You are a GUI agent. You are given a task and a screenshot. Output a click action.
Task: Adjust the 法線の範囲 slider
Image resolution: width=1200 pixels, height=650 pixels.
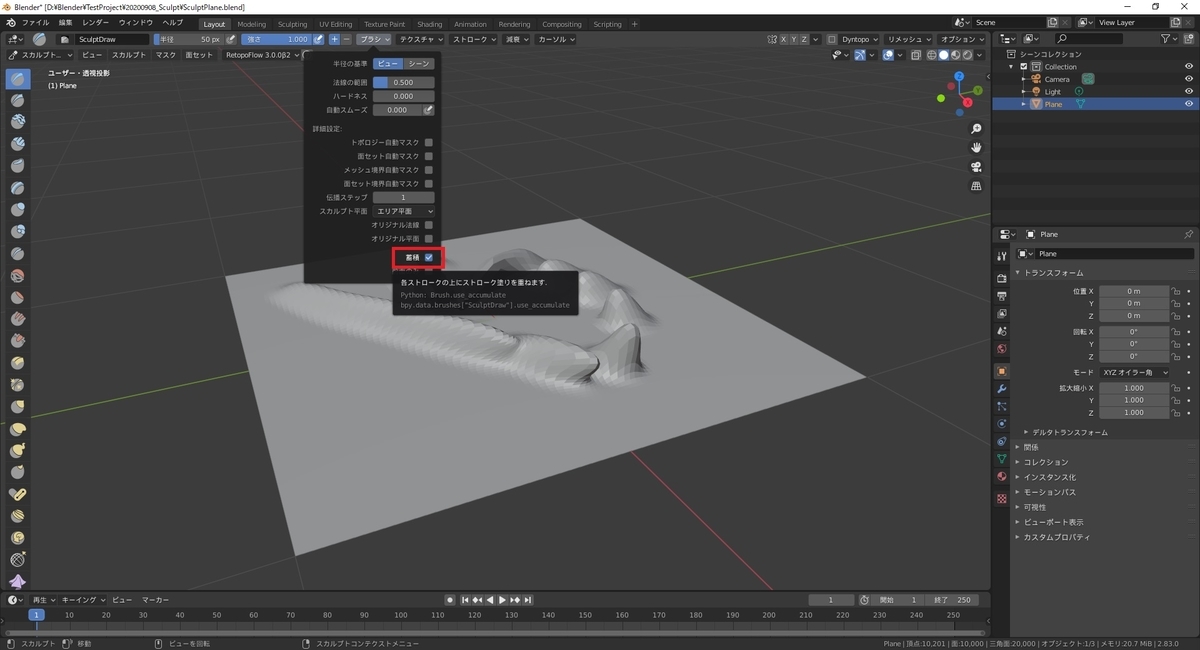click(404, 82)
